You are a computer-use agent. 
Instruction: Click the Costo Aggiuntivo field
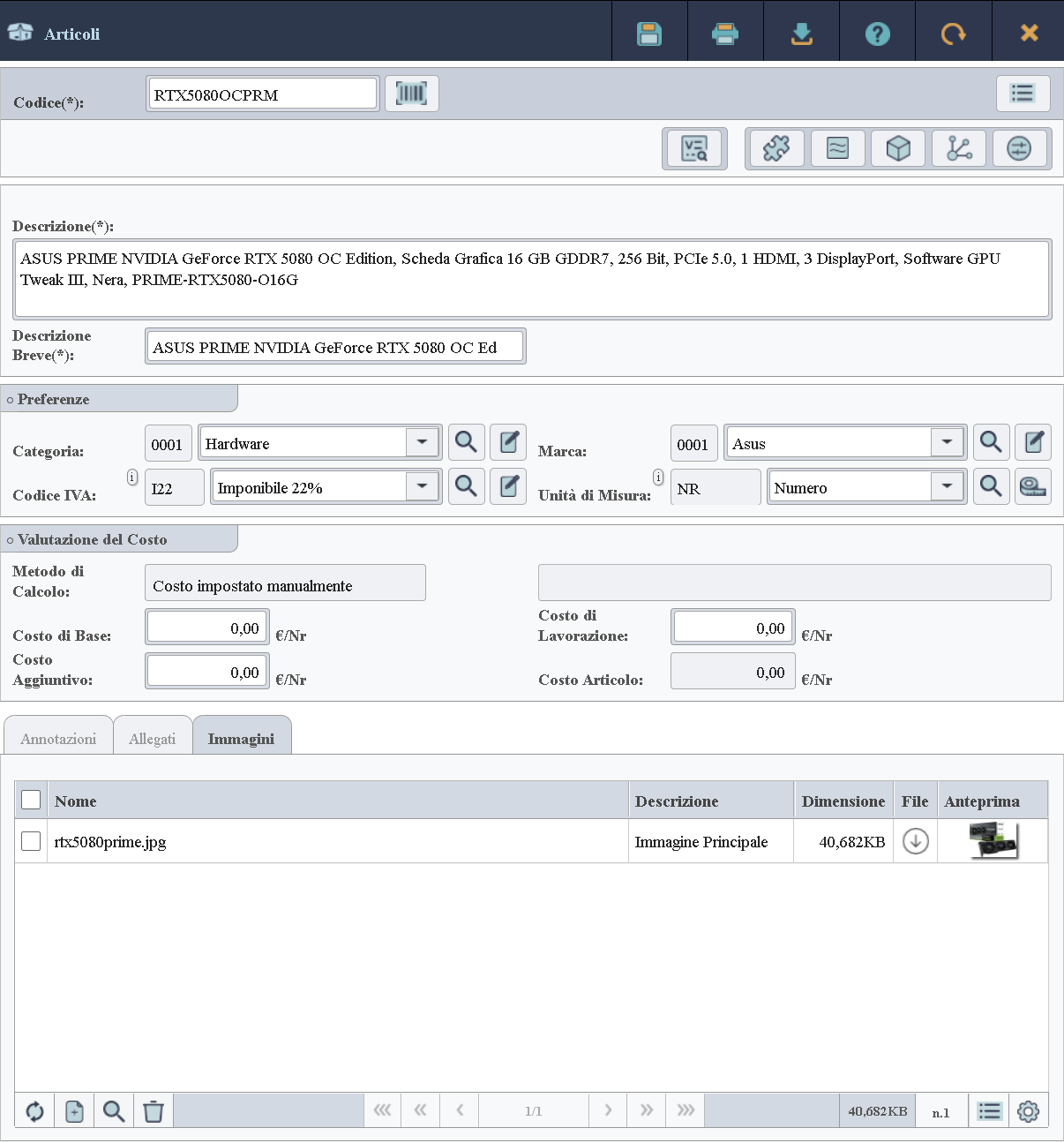click(x=207, y=671)
